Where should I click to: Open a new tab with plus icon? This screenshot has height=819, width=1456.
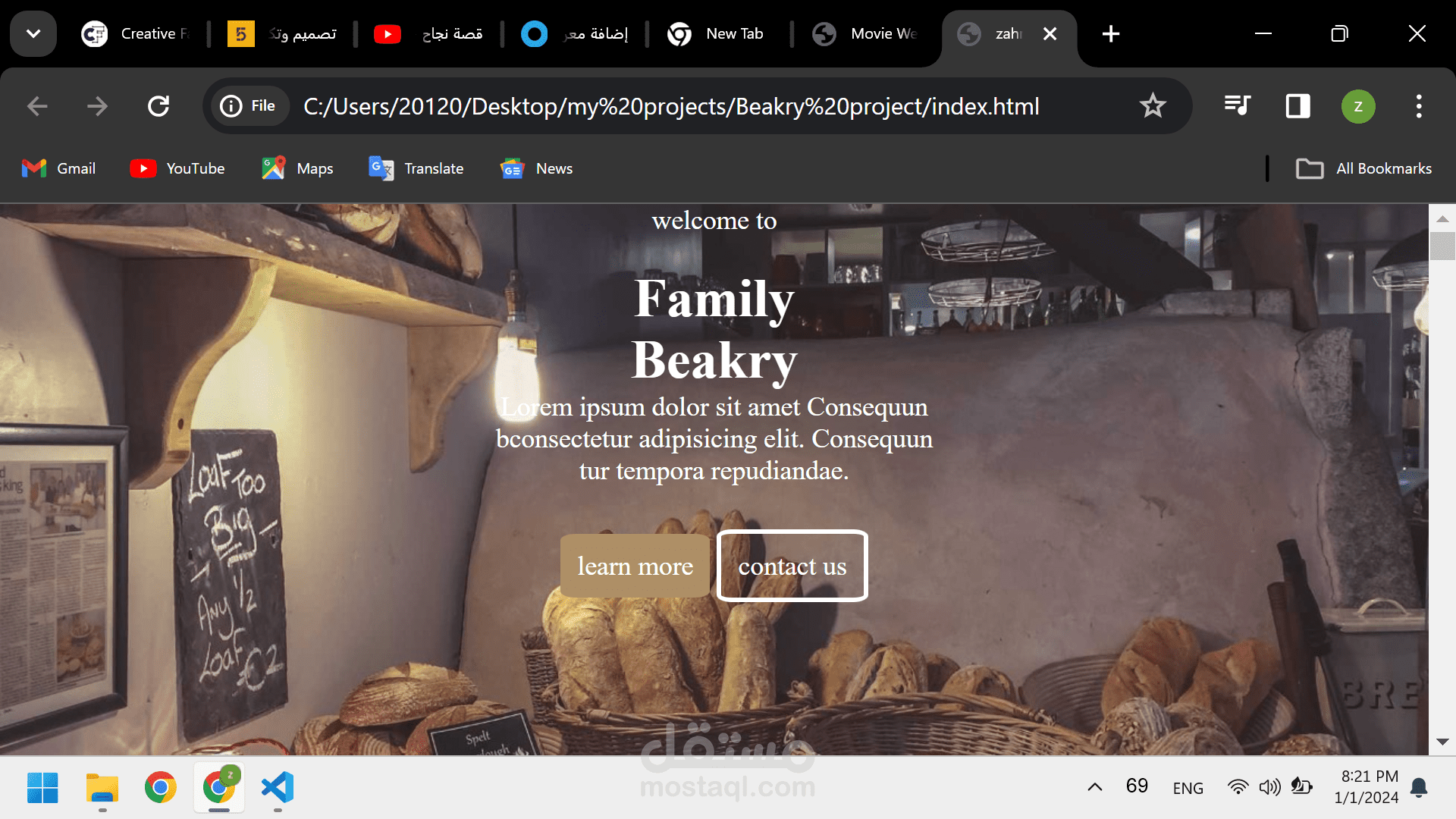[1110, 33]
